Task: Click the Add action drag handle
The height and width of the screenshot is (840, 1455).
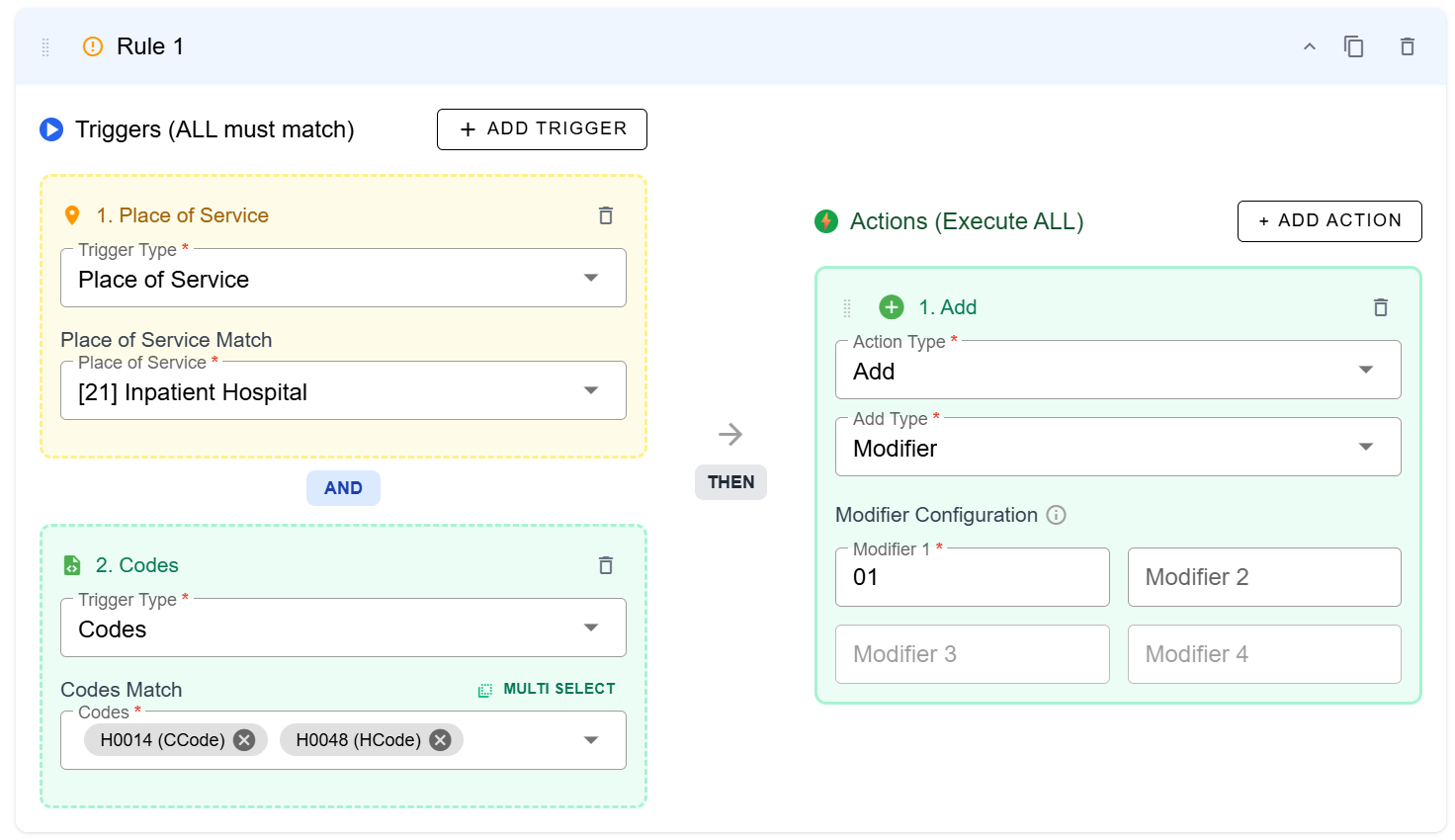Action: (x=847, y=308)
